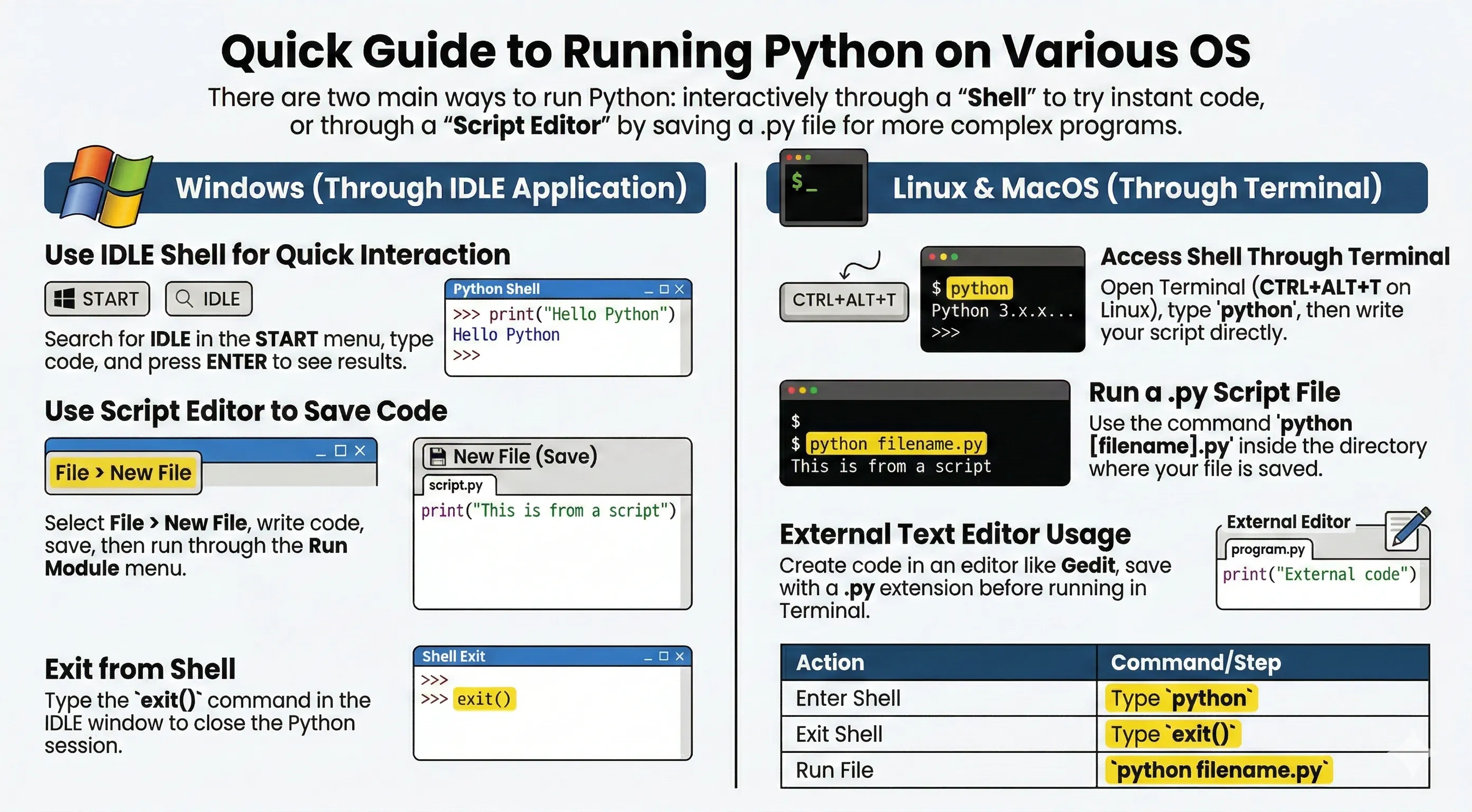Click print("External code") in the External Editor
Screen dimensions: 1472x812
coord(1319,574)
